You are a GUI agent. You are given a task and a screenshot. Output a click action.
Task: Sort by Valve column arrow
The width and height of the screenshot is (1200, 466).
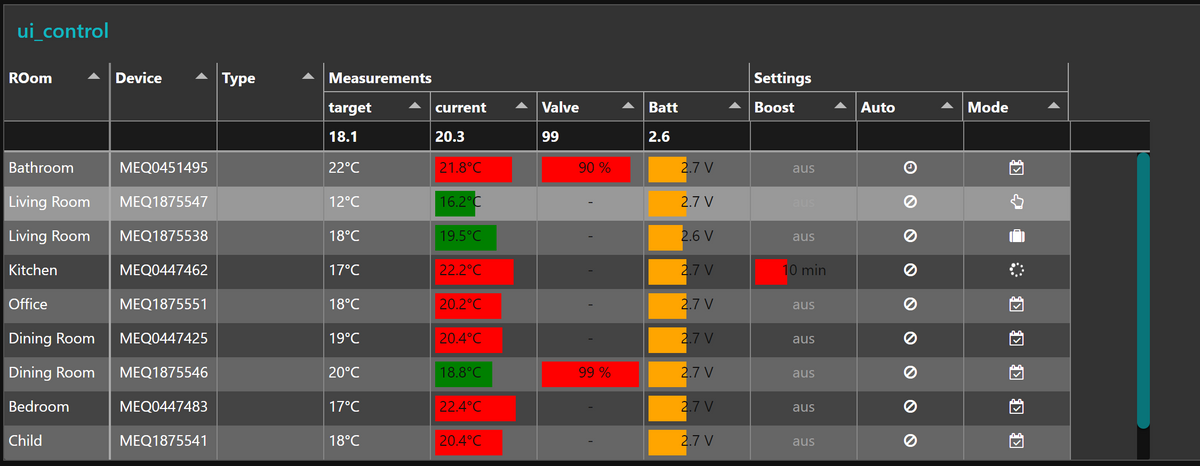coord(628,106)
